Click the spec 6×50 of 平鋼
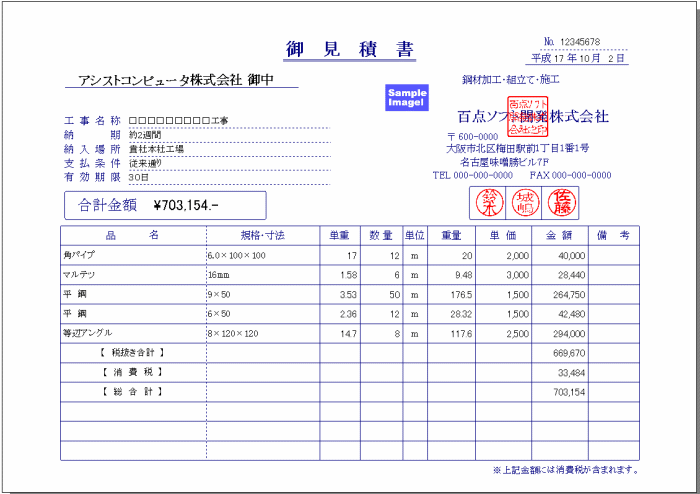The width and height of the screenshot is (700, 494). click(x=219, y=314)
